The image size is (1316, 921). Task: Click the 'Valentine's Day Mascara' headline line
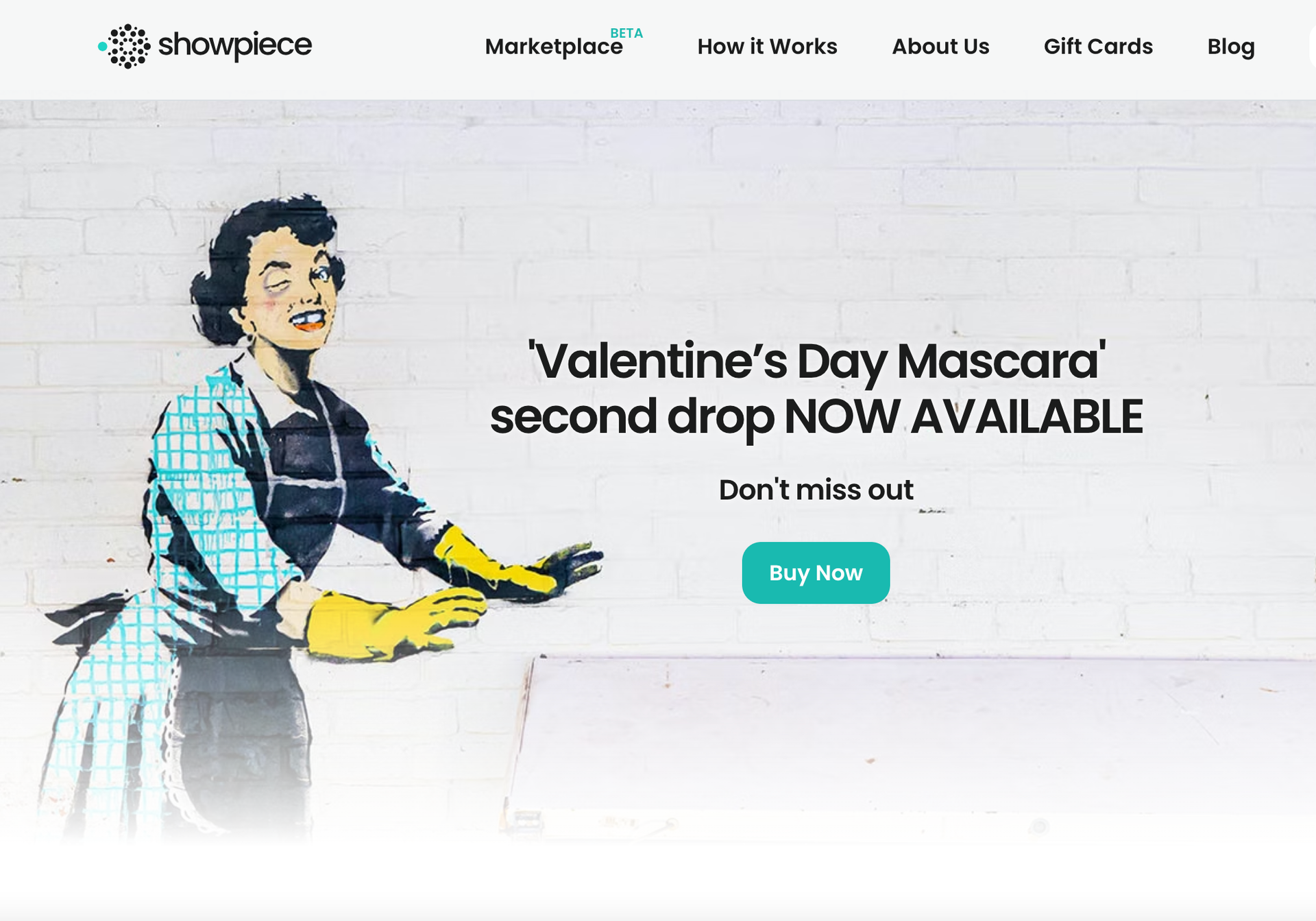click(x=816, y=361)
